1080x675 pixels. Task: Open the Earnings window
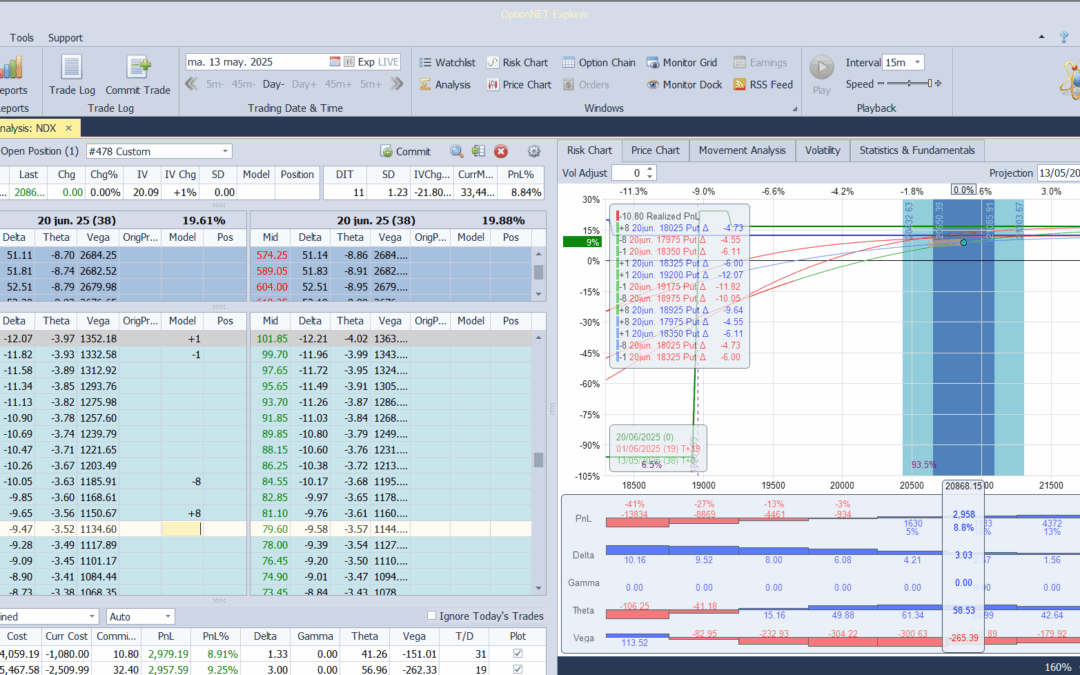(x=760, y=62)
